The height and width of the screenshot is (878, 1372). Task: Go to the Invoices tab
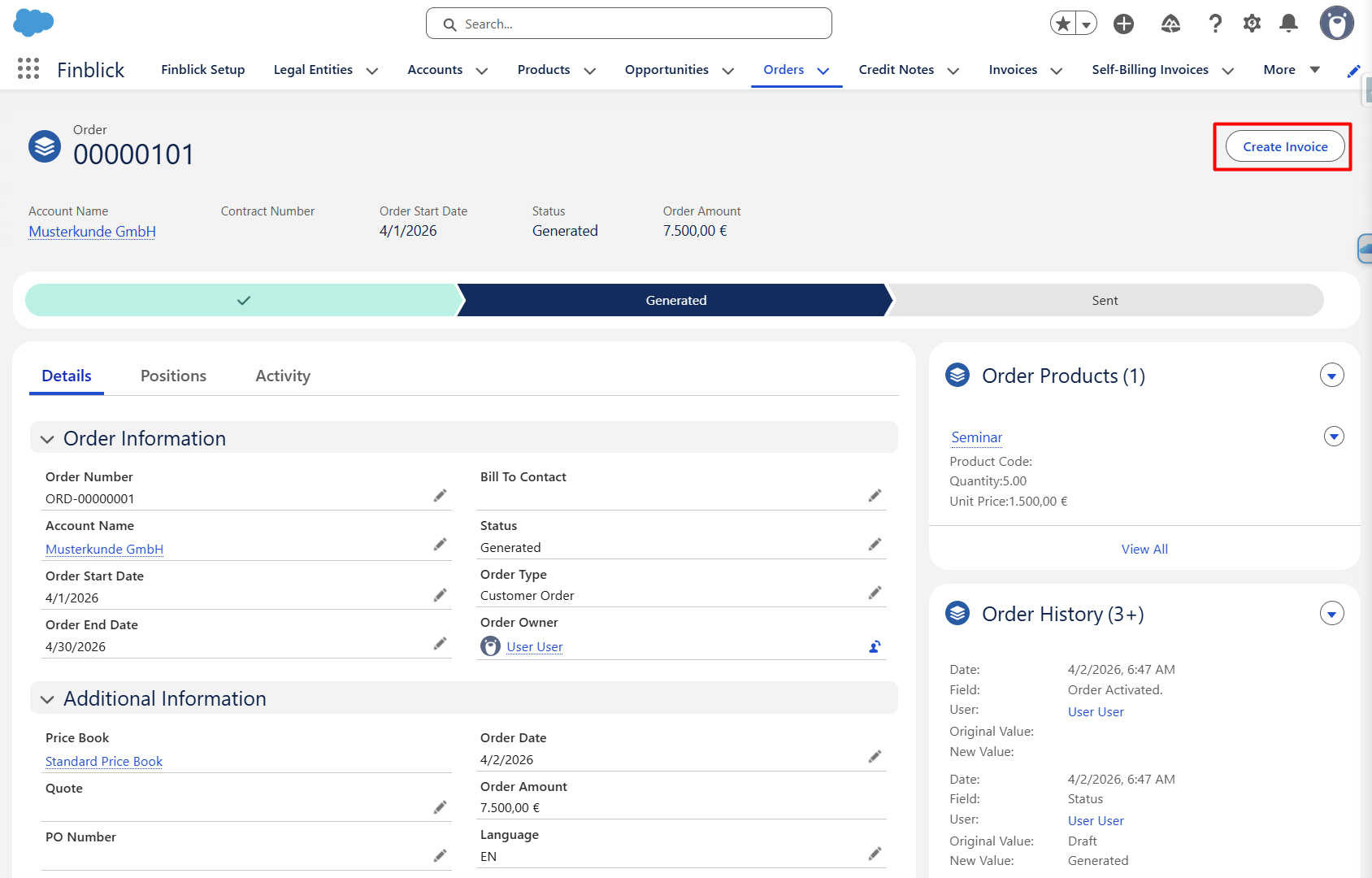[1013, 70]
